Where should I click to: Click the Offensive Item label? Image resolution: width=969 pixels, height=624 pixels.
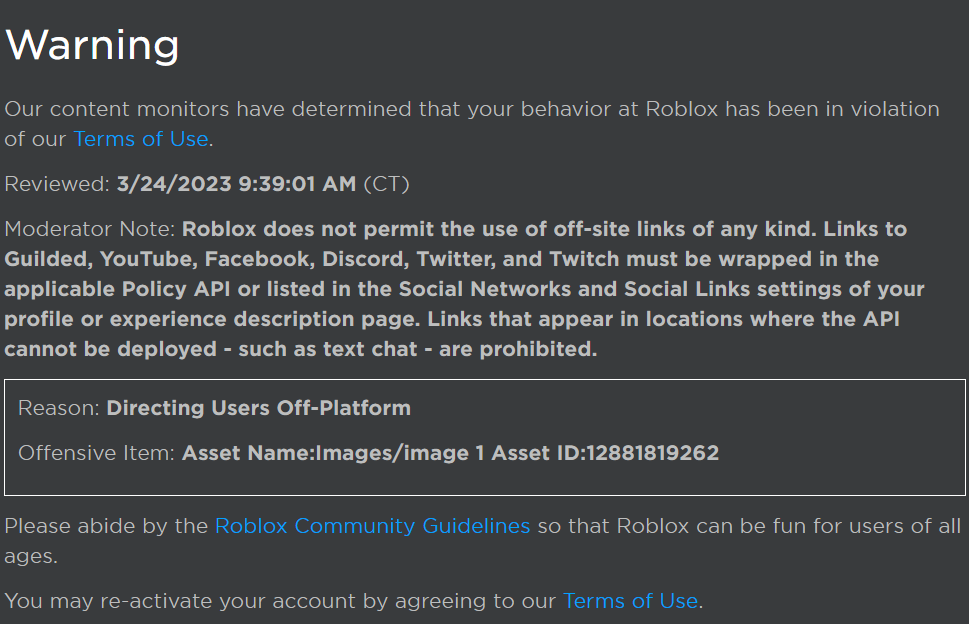97,453
